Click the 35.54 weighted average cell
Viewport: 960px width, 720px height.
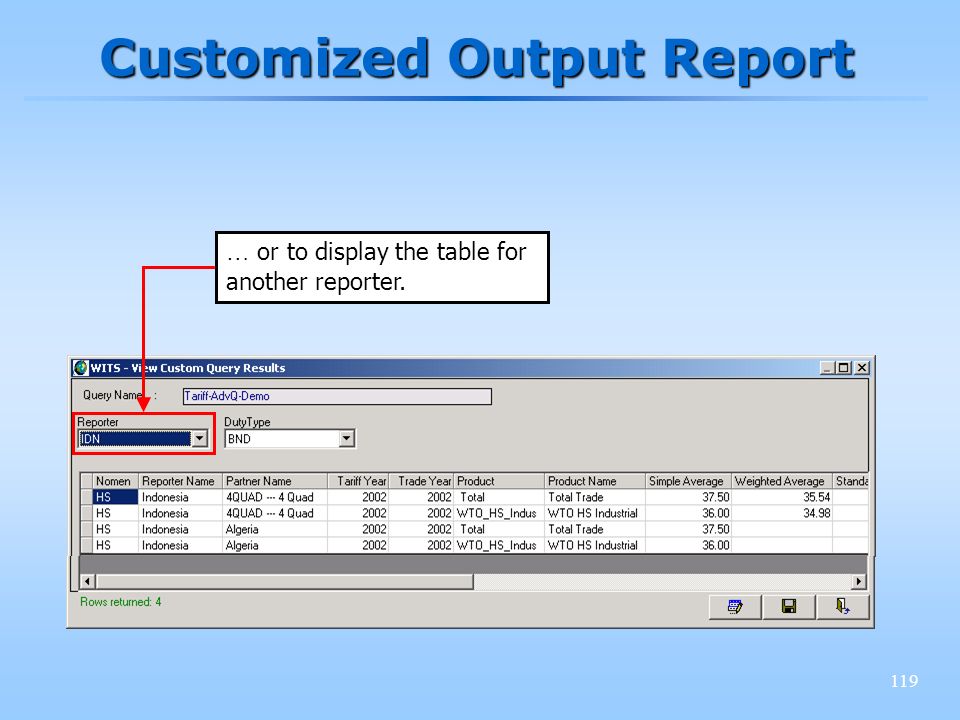[782, 497]
